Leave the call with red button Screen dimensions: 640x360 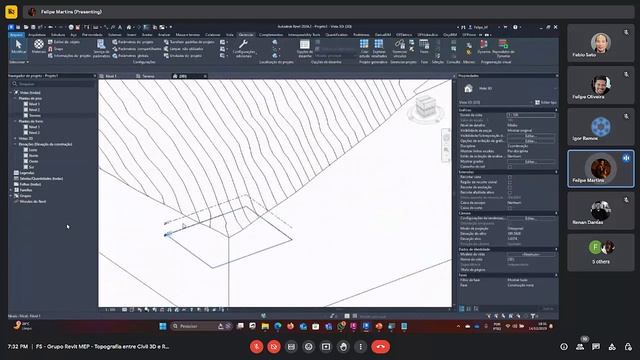coord(380,347)
